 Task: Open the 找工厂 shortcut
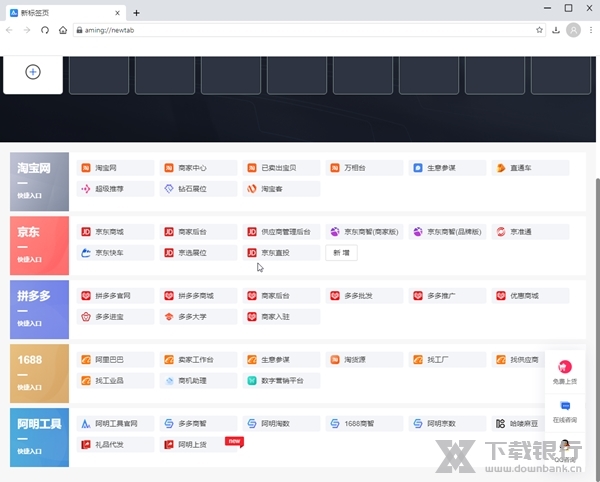[x=447, y=360]
